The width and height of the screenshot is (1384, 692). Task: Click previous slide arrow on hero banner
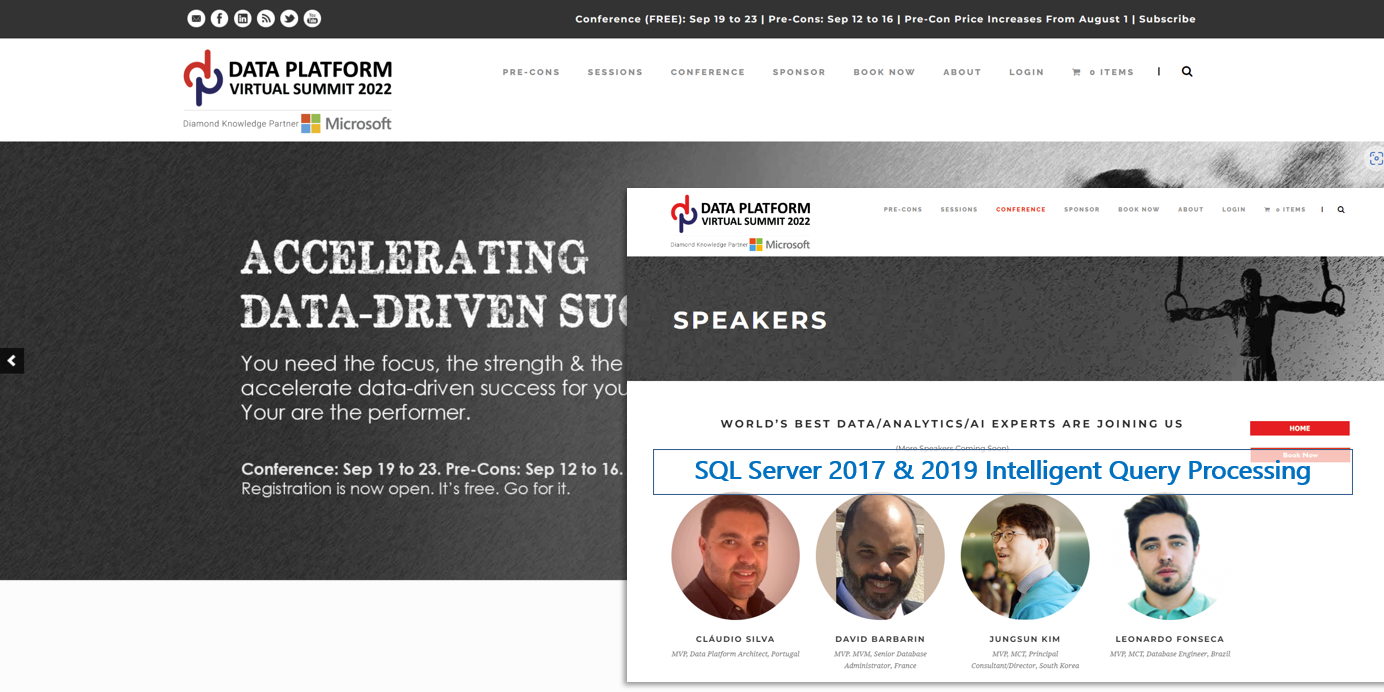pos(12,360)
